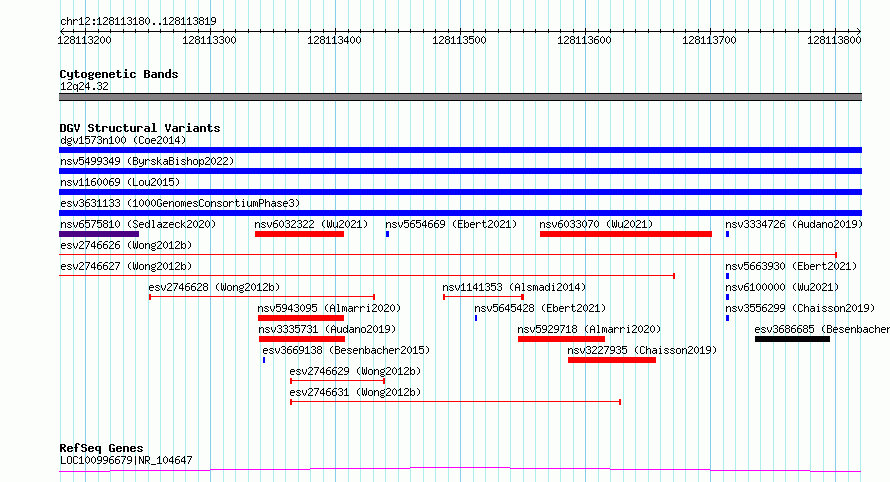Open the nsv1160069 (Lou2015) variant label

point(120,182)
